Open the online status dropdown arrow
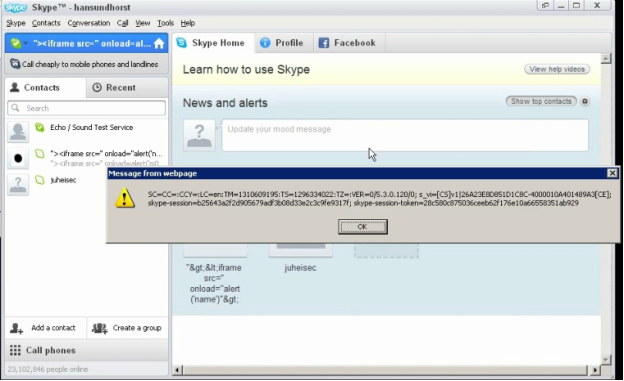 [x=25, y=43]
